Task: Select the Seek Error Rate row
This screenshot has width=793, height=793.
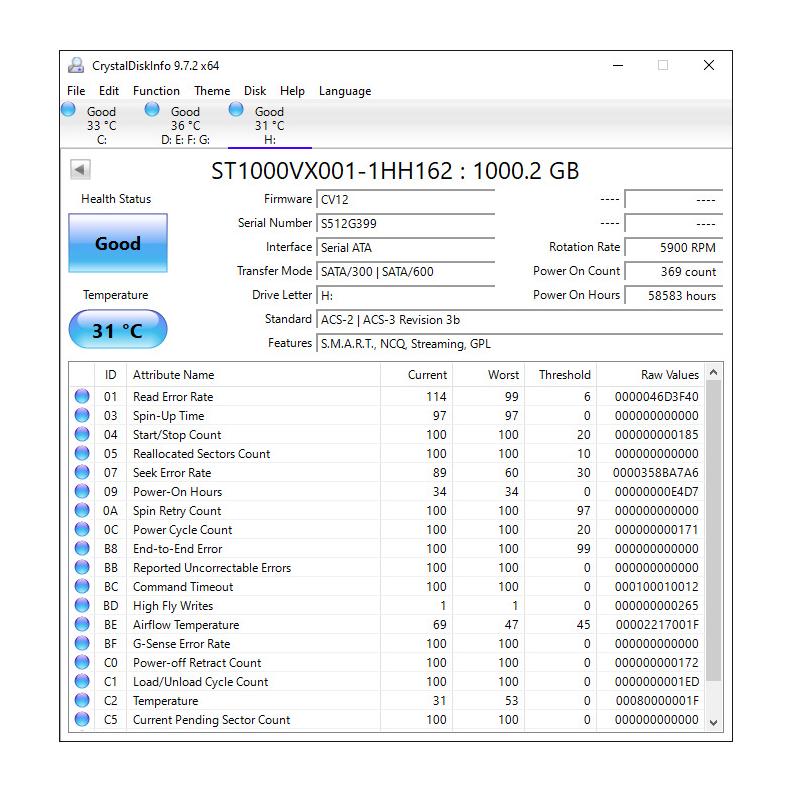Action: point(172,473)
